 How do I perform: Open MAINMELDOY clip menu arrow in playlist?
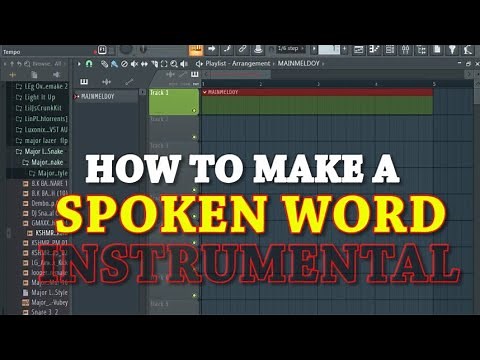click(205, 92)
